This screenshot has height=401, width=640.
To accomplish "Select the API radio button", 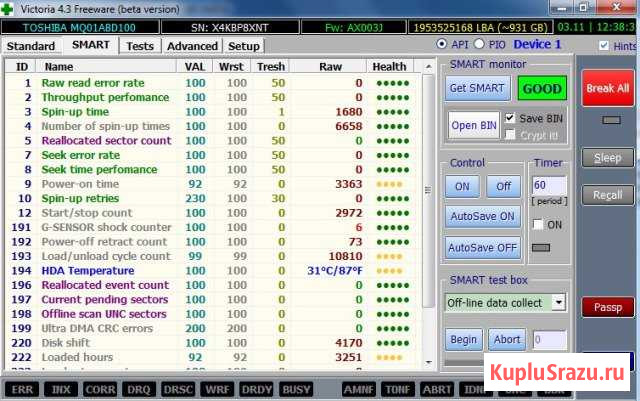I will [x=443, y=45].
